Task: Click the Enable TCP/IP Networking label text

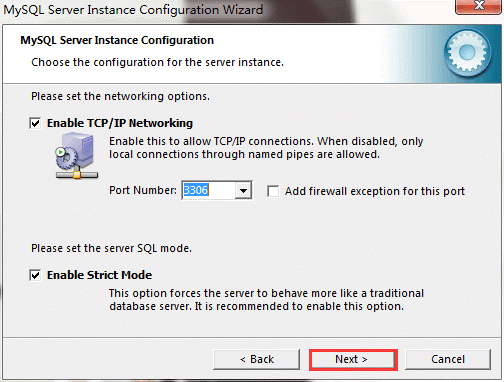Action: coord(120,123)
